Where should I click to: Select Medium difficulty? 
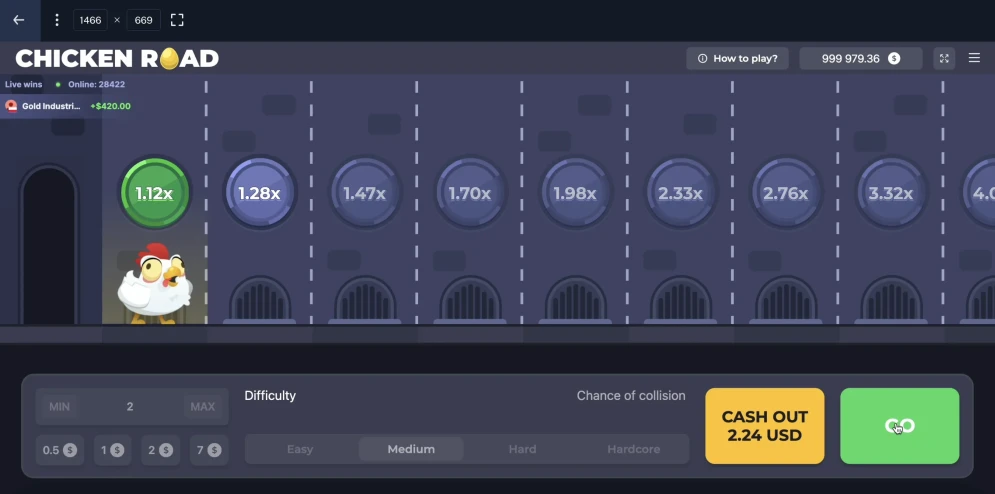point(411,450)
